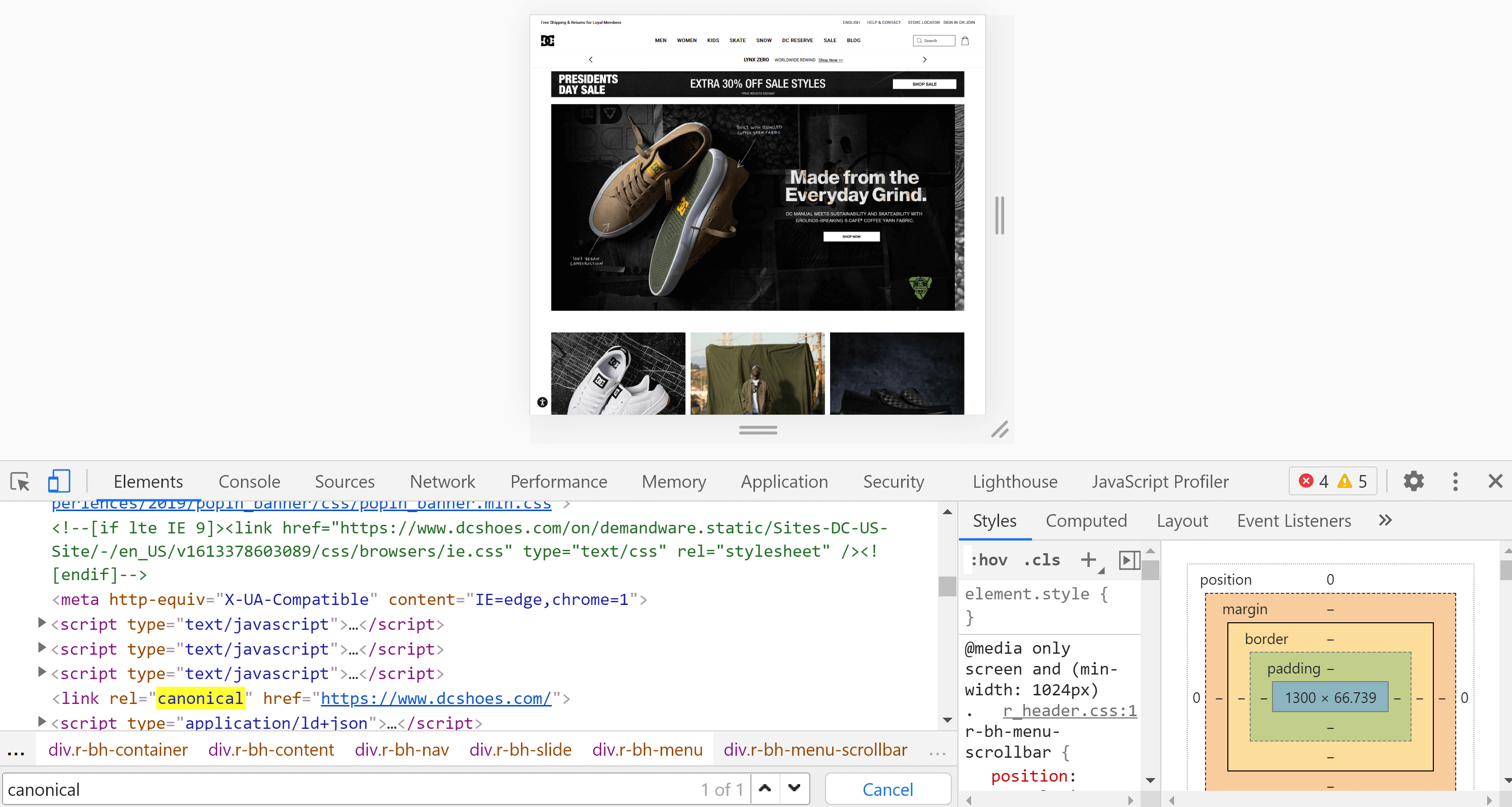
Task: Click the webpage Search box
Action: coord(934,41)
